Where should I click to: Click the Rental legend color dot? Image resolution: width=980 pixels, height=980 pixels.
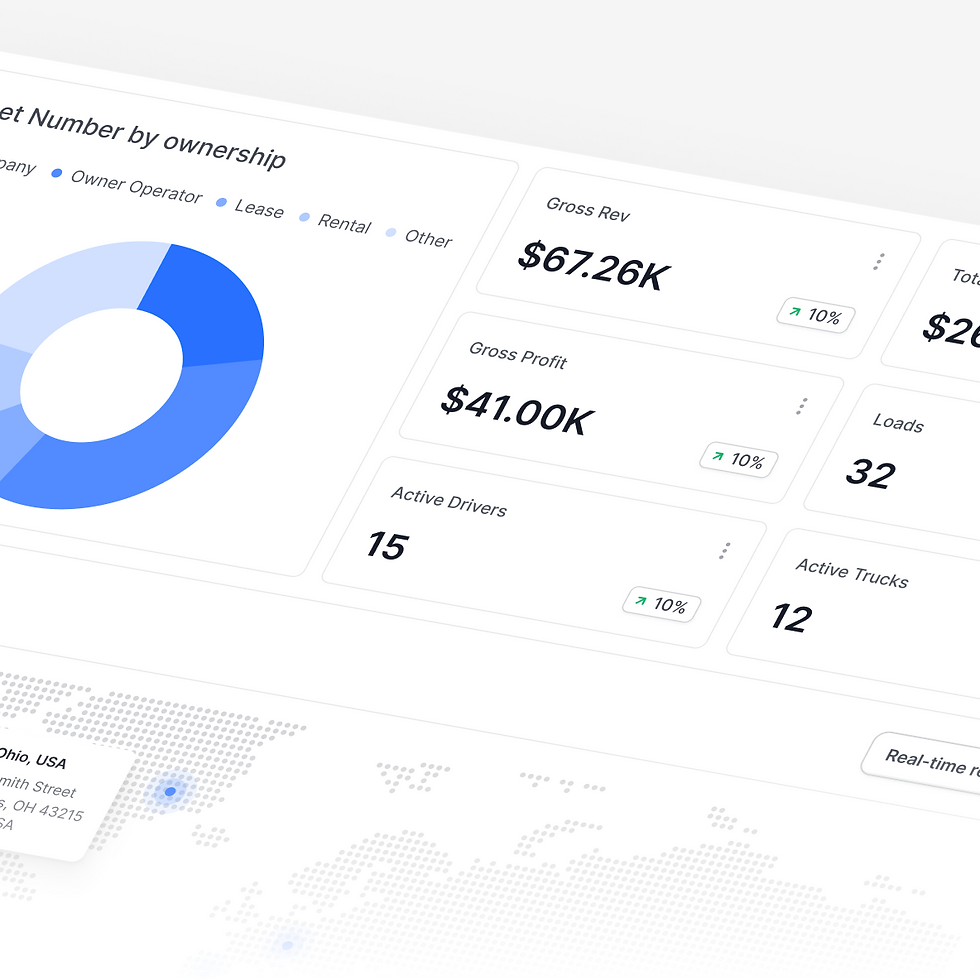coord(304,217)
